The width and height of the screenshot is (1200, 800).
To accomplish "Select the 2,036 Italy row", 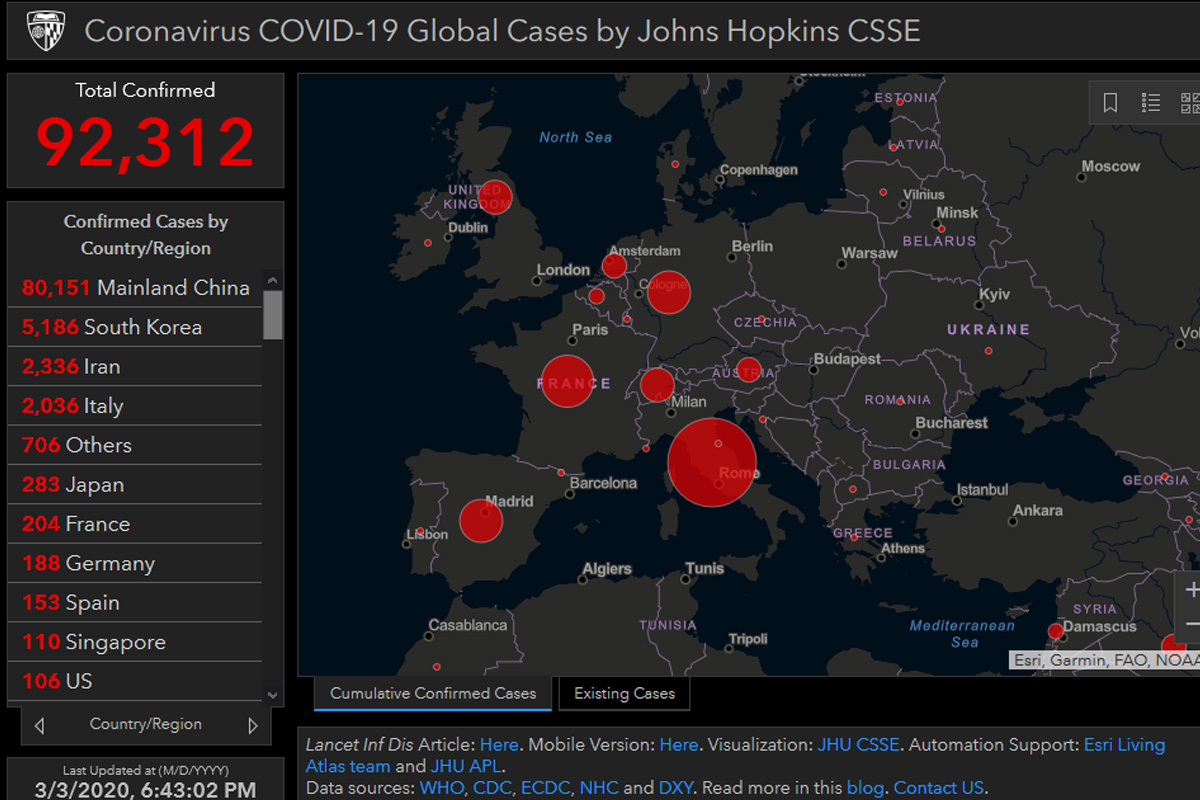I will (135, 406).
